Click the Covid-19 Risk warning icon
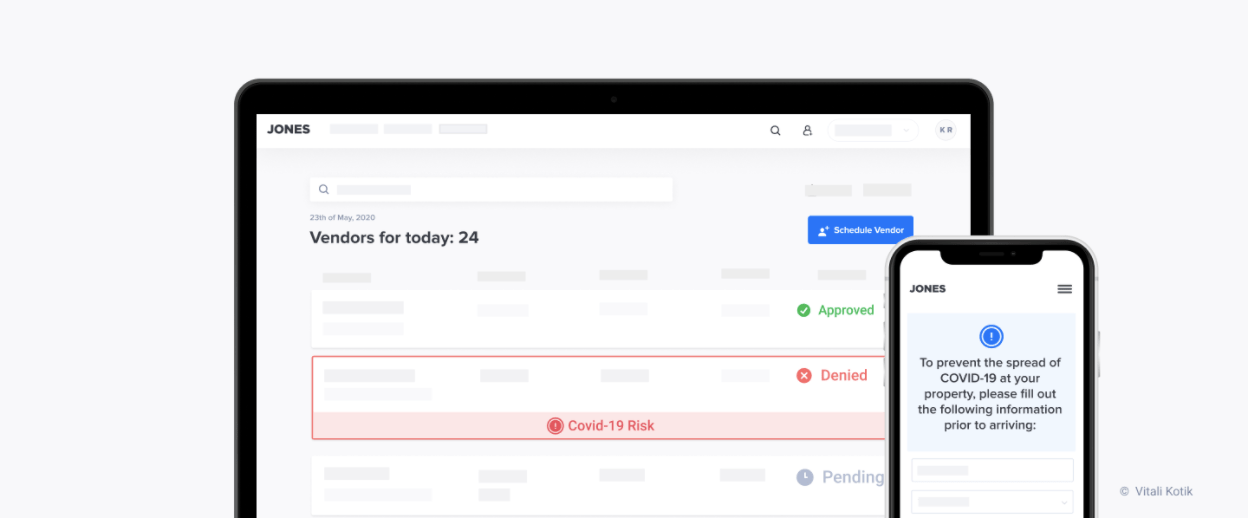This screenshot has width=1250, height=522. [x=555, y=426]
